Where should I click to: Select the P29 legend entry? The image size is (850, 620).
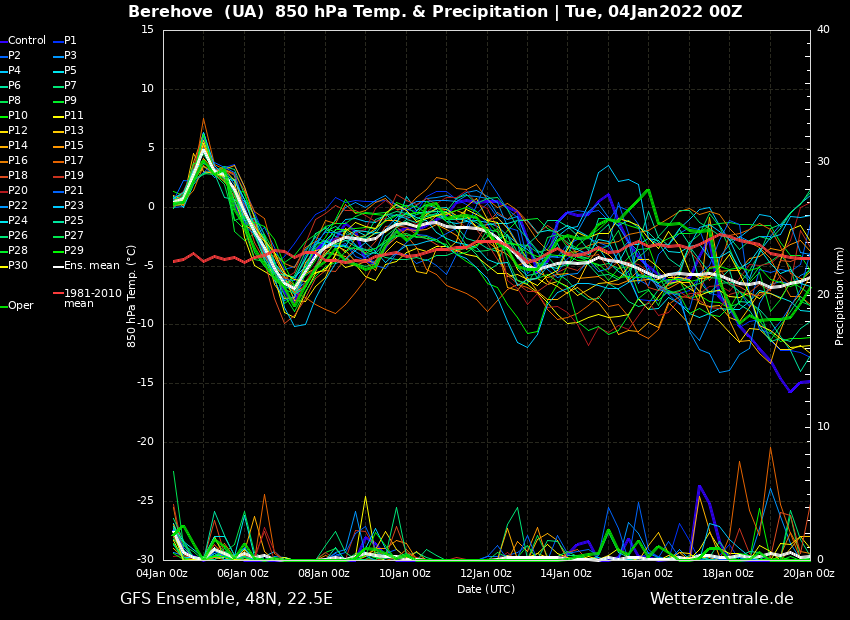(73, 251)
